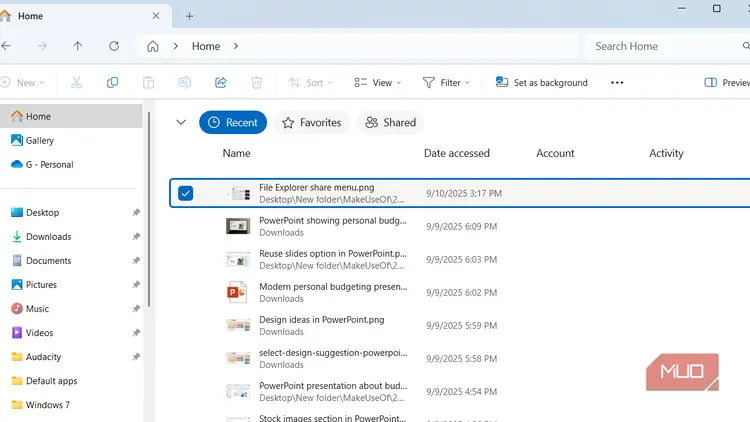The image size is (750, 422).
Task: Click the home icon in address bar
Action: (153, 46)
